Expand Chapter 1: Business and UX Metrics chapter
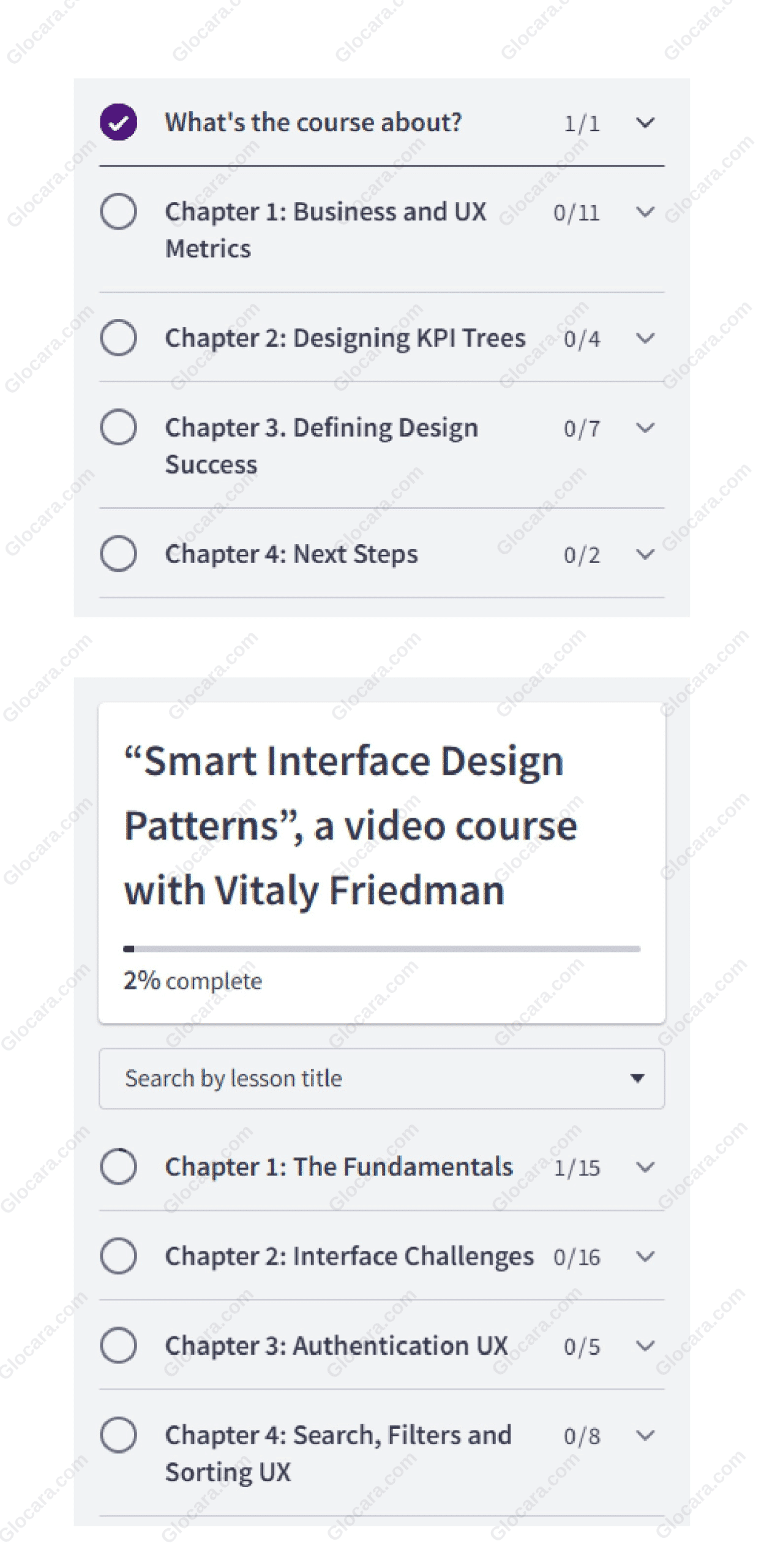This screenshot has width=764, height=1568. coord(646,213)
